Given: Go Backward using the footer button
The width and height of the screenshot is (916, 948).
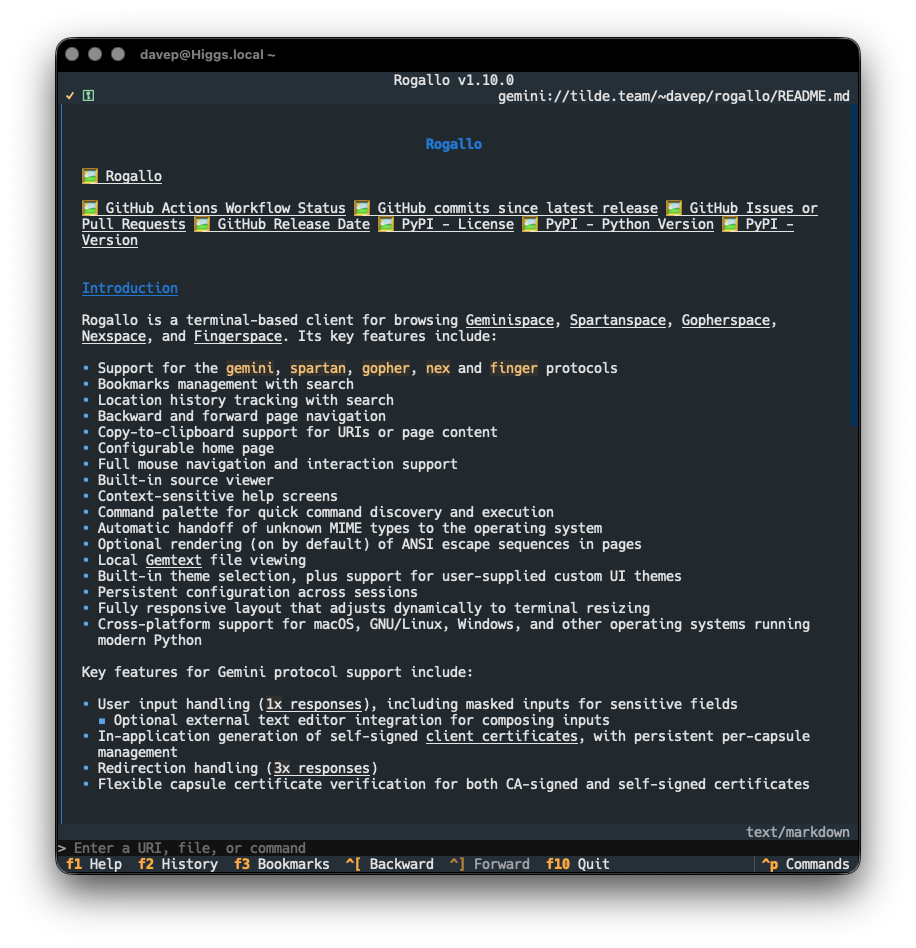Looking at the screenshot, I should coord(390,864).
